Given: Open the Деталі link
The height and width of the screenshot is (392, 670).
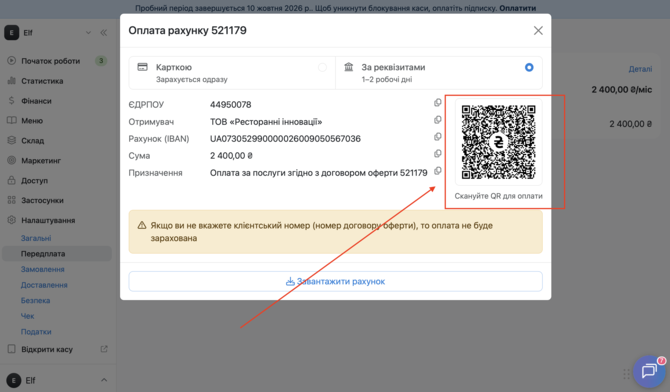Looking at the screenshot, I should (x=640, y=69).
